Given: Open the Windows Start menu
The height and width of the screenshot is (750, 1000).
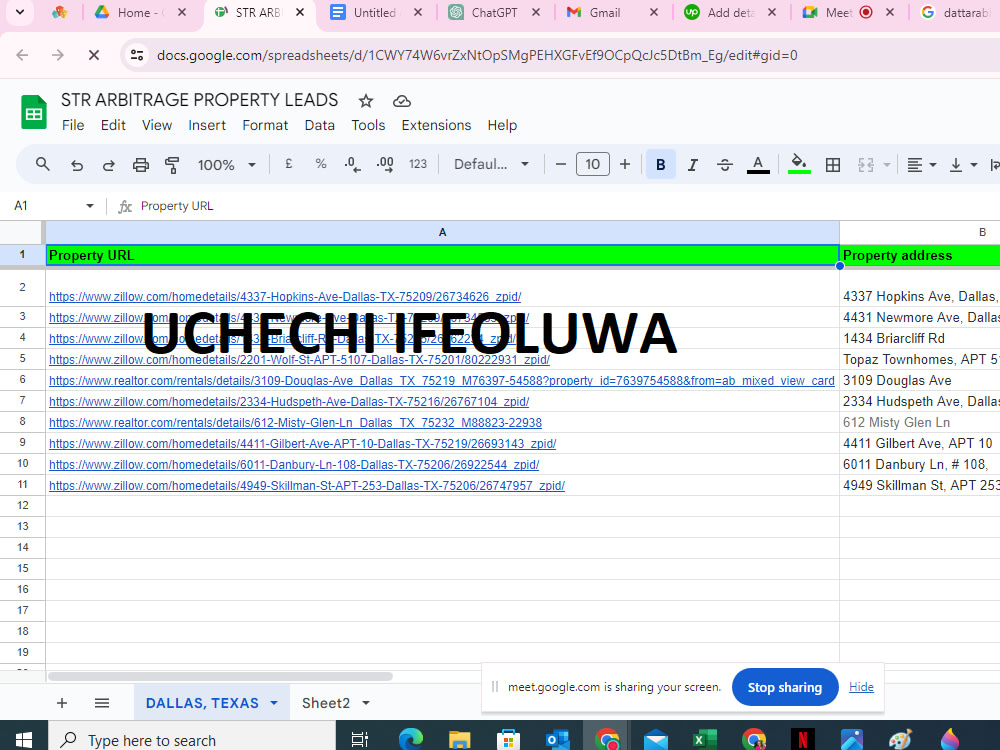Looking at the screenshot, I should [24, 739].
